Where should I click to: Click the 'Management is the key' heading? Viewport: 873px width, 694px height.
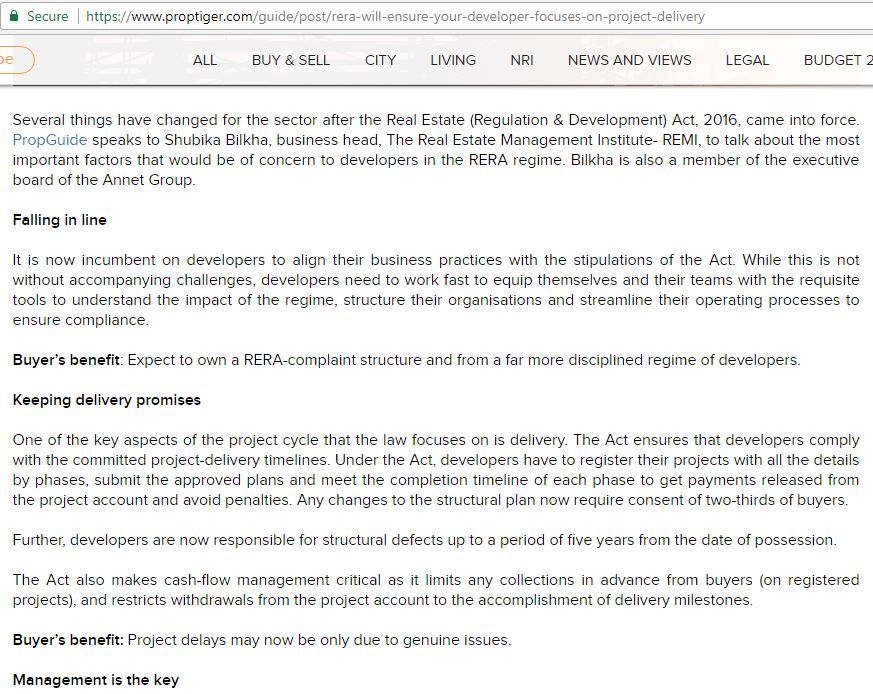coord(96,680)
